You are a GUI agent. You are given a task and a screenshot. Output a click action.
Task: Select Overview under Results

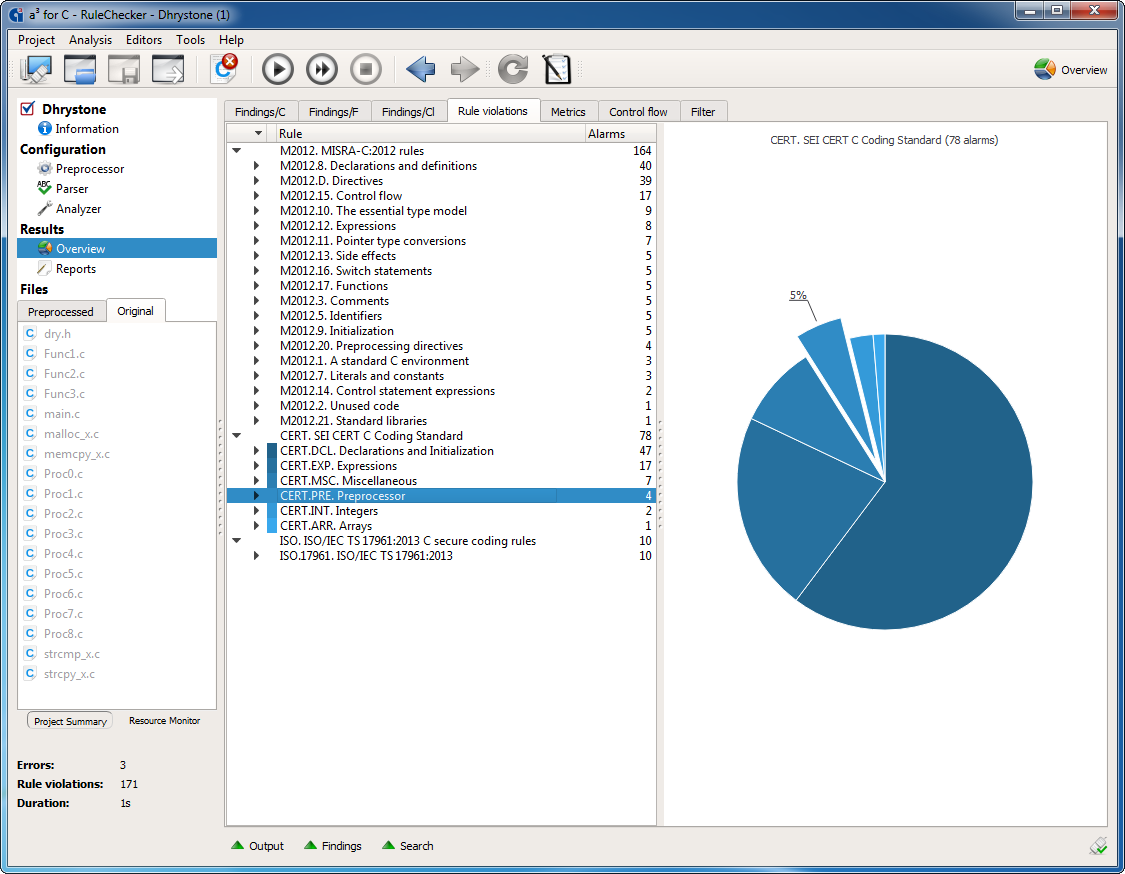117,248
